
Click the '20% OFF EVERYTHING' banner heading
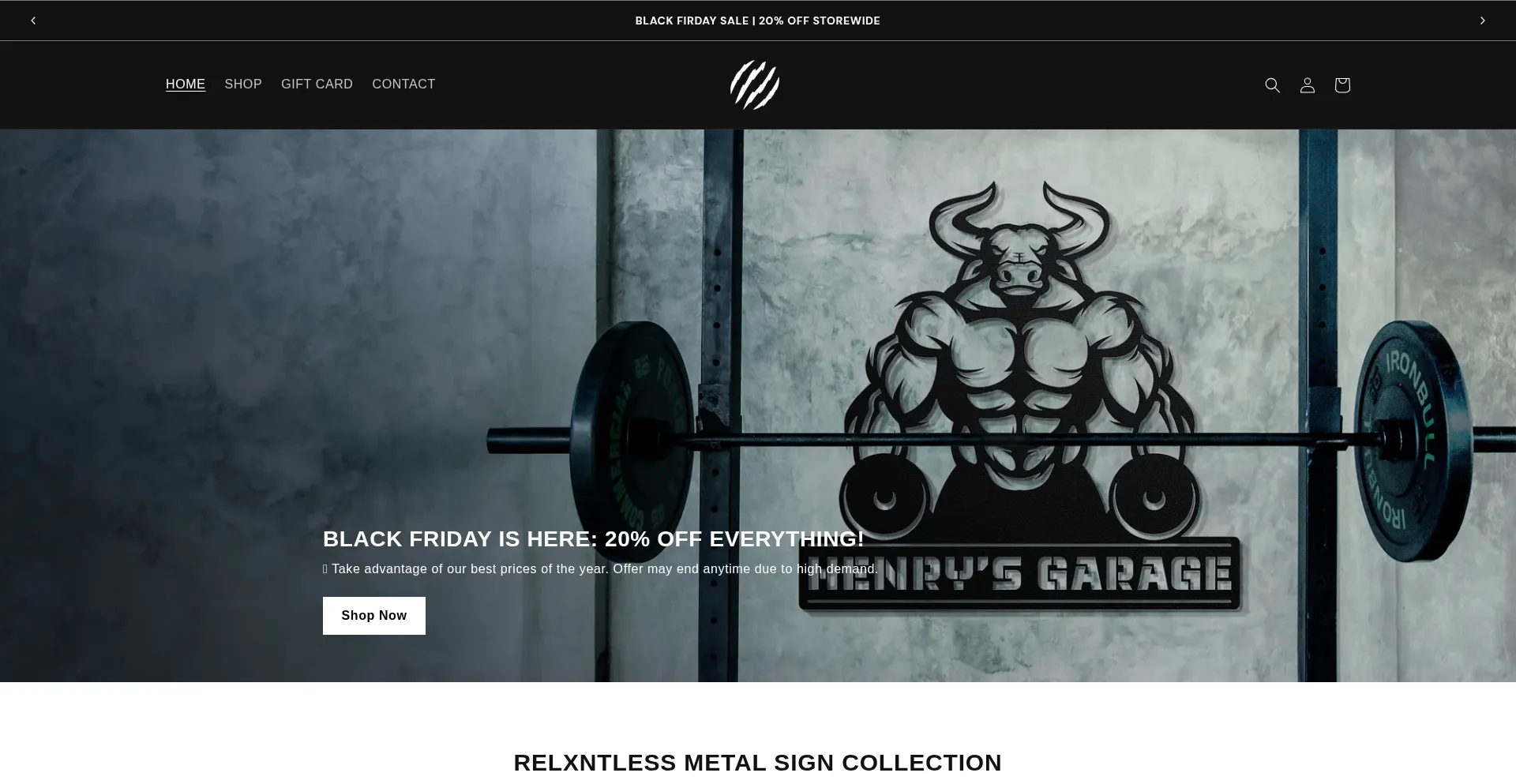[594, 538]
